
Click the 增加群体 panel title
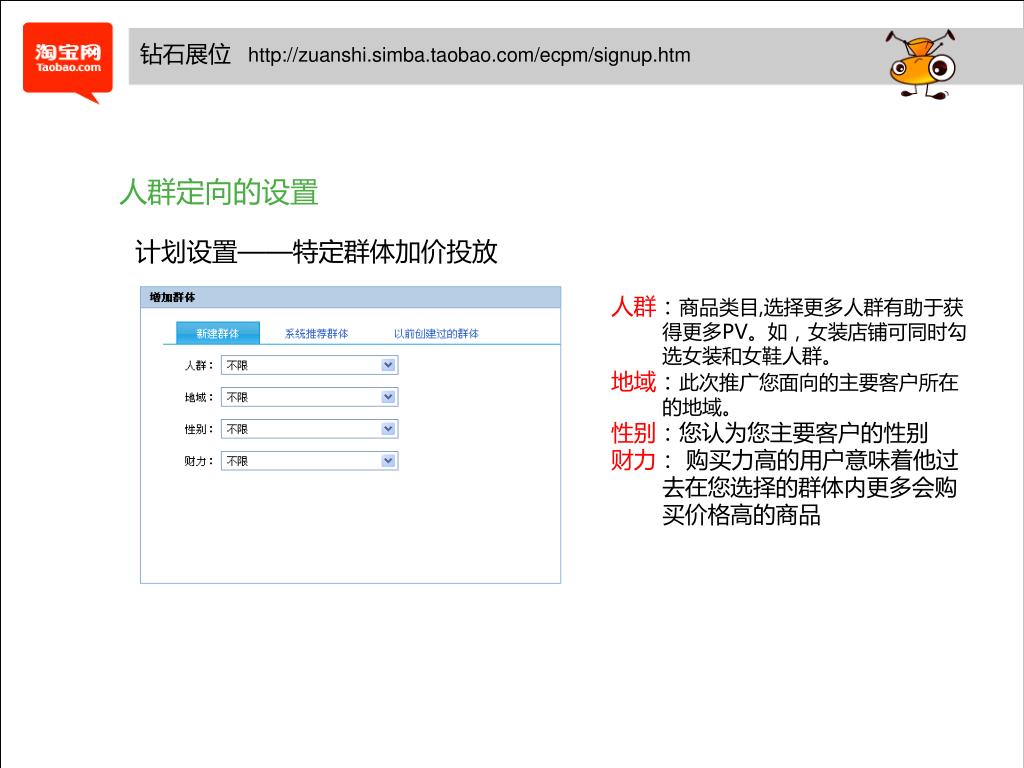point(172,297)
